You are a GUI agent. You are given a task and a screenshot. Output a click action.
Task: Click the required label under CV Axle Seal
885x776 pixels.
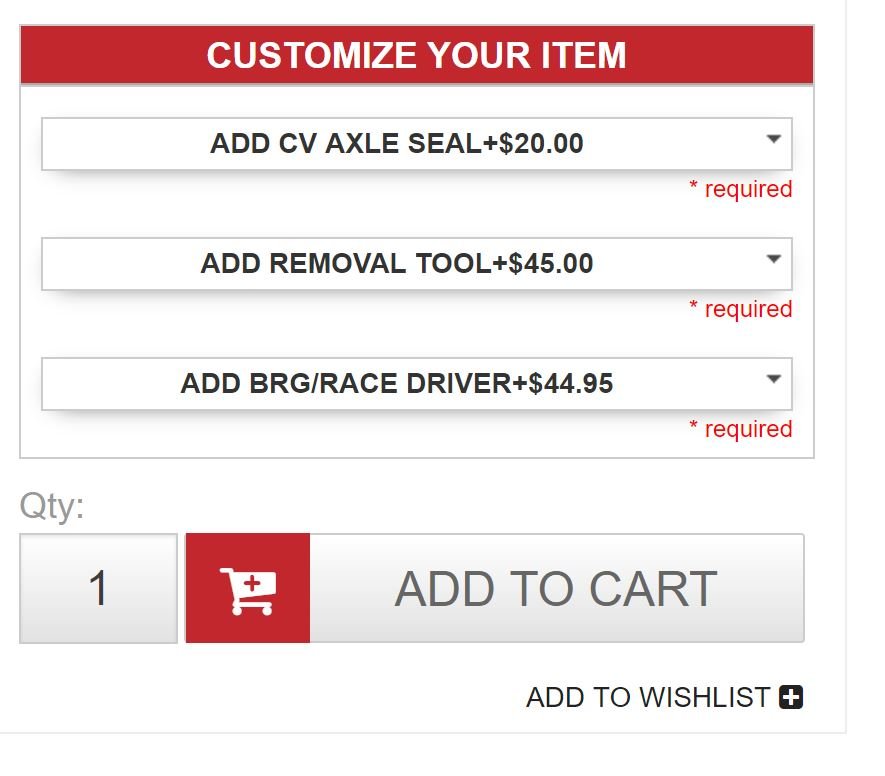741,188
